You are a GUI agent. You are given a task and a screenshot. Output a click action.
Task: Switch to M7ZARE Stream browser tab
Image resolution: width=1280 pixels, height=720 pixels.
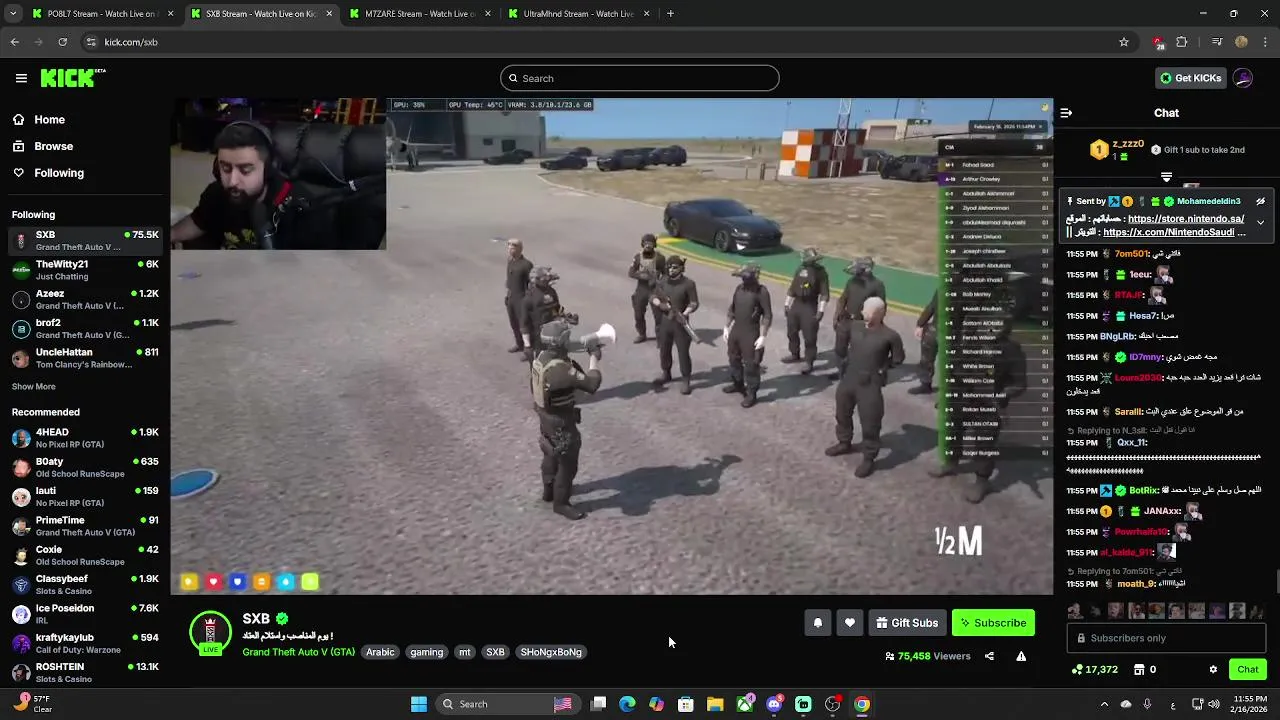click(x=418, y=14)
